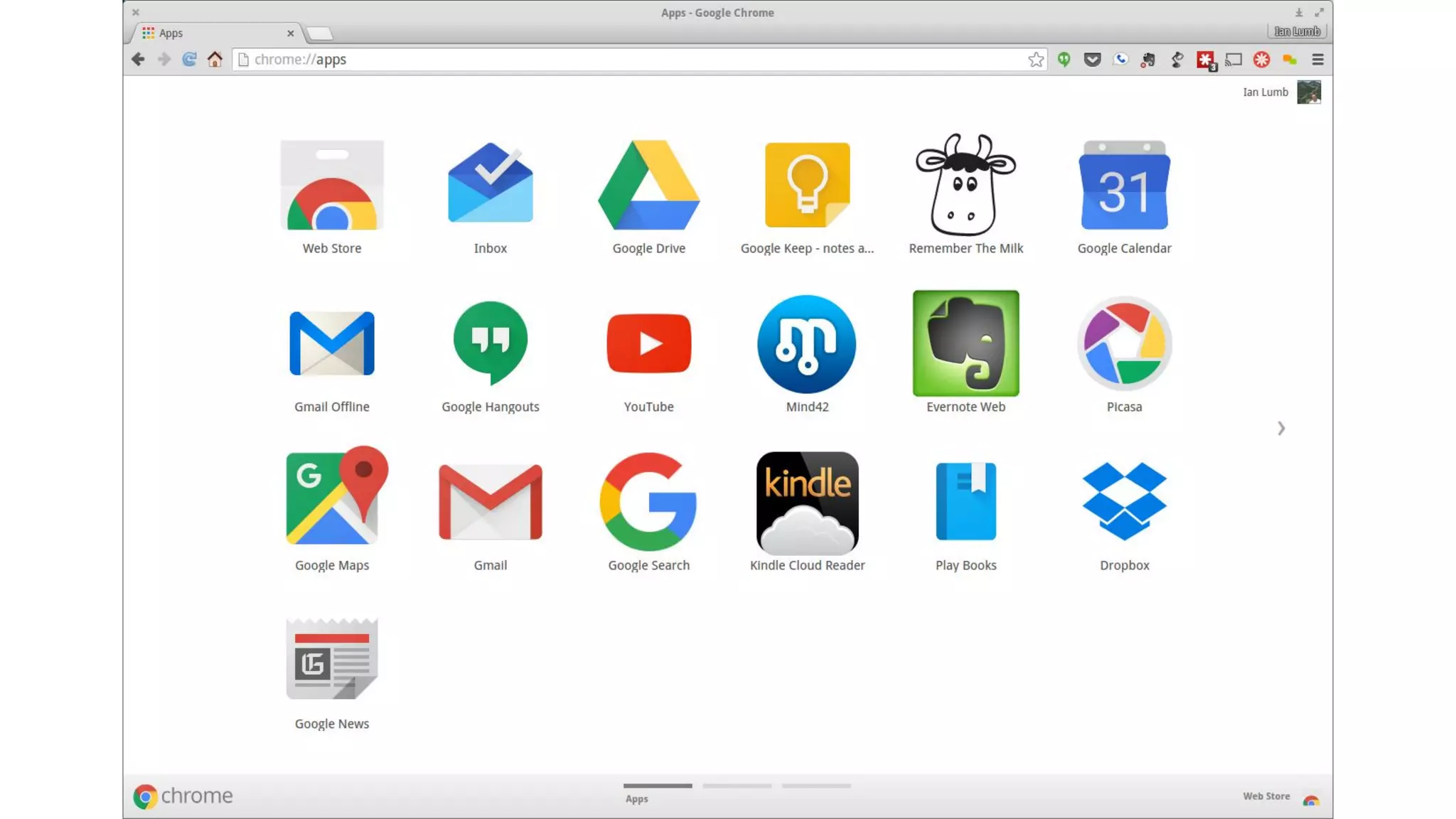Click the Pocket extension icon
Screen dimensions: 1456x819
coord(1093,60)
